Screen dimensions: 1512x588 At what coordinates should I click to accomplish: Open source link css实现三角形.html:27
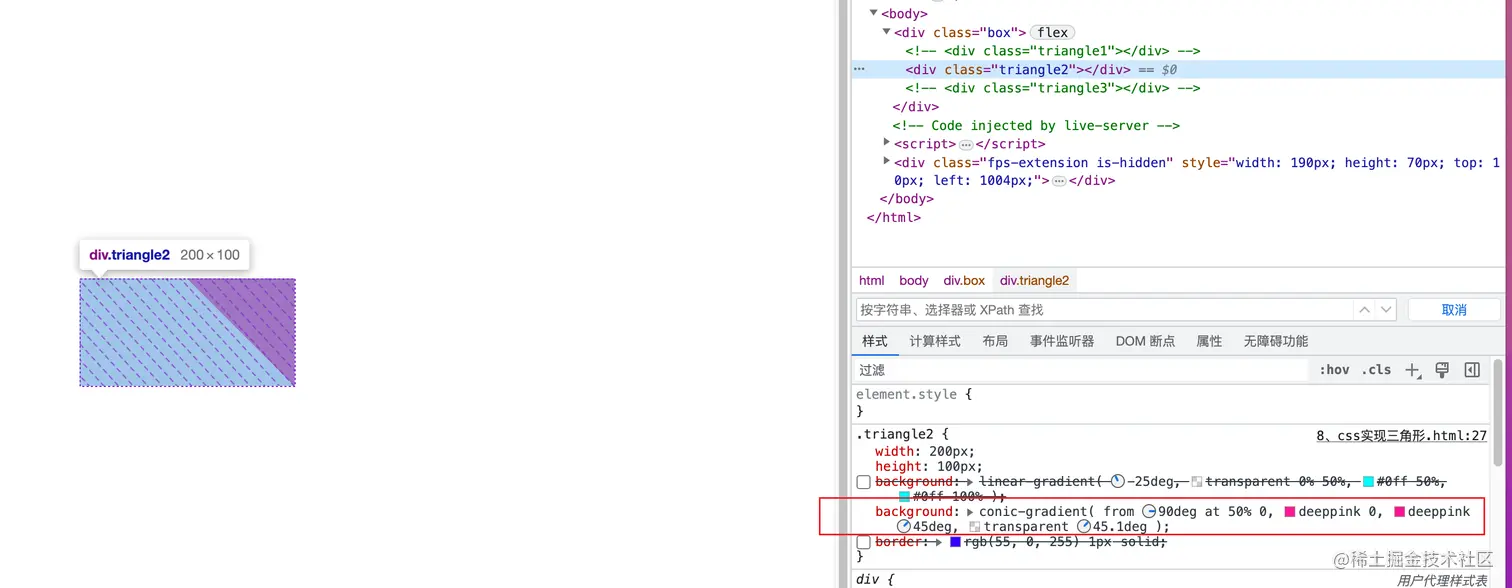pos(1402,436)
